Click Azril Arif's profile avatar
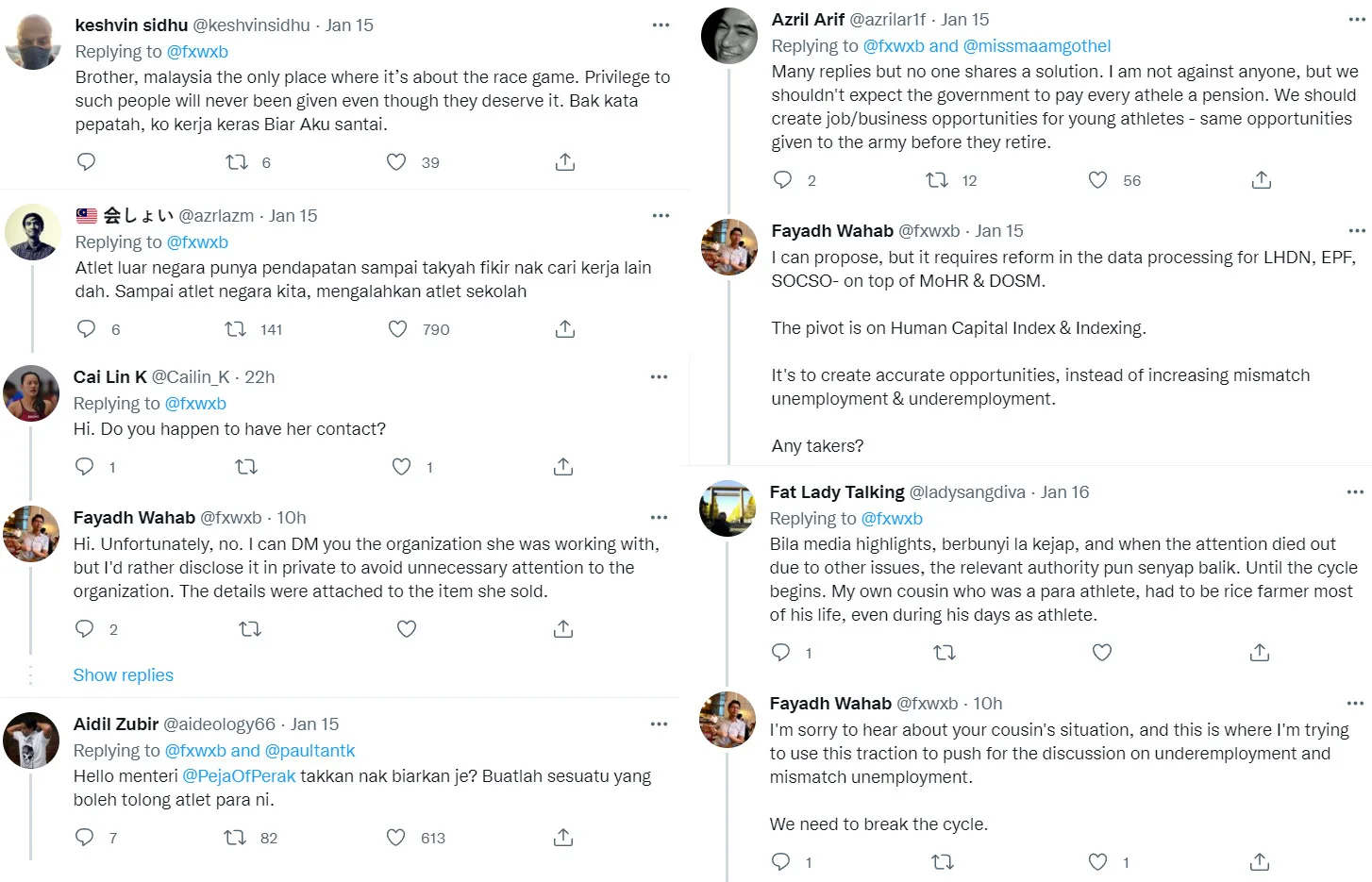Screen dimensions: 1372x882 pyautogui.click(x=729, y=36)
